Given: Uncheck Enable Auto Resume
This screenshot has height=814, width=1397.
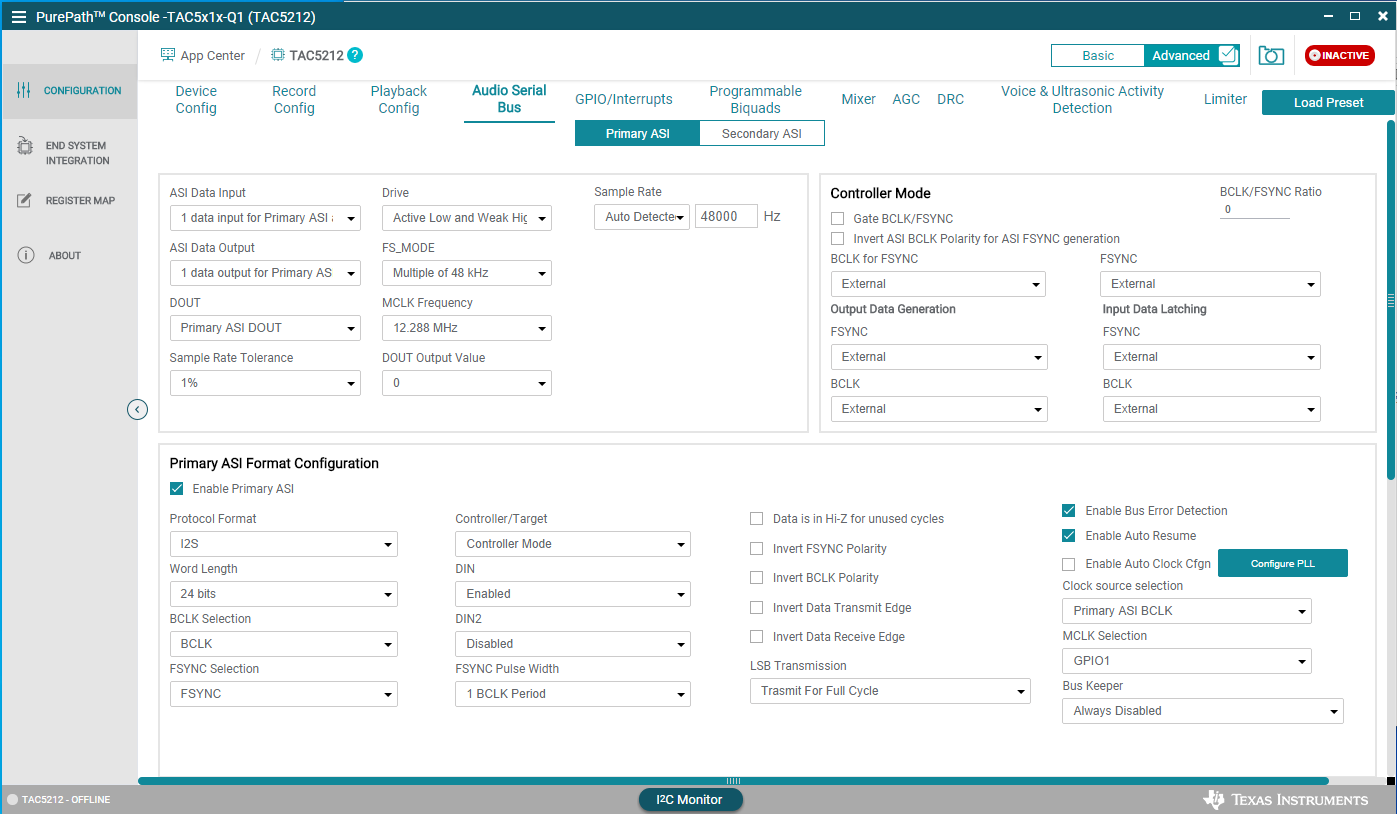Looking at the screenshot, I should click(x=1069, y=536).
